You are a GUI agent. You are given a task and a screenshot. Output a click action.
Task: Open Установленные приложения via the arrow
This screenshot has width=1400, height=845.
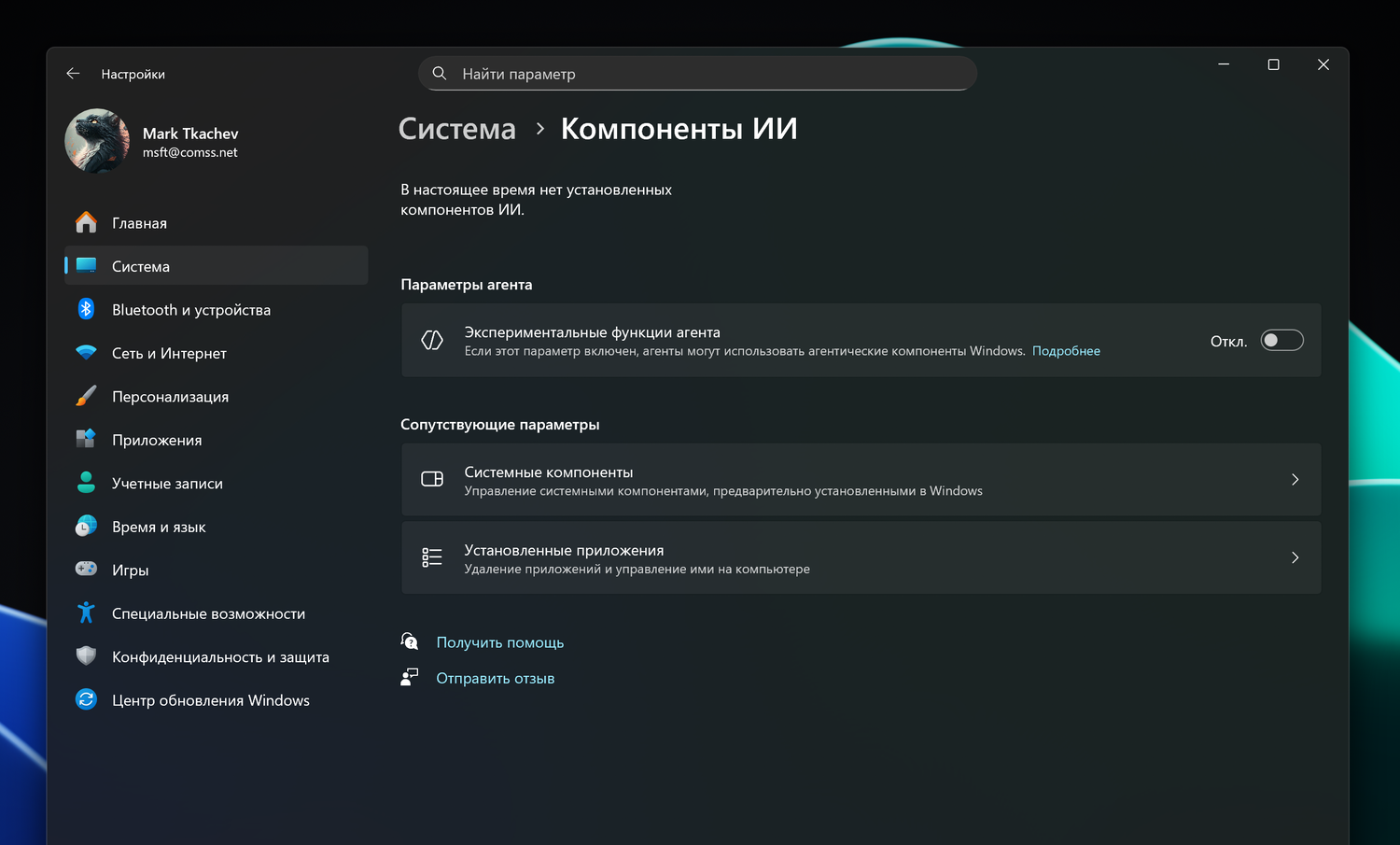[1295, 557]
